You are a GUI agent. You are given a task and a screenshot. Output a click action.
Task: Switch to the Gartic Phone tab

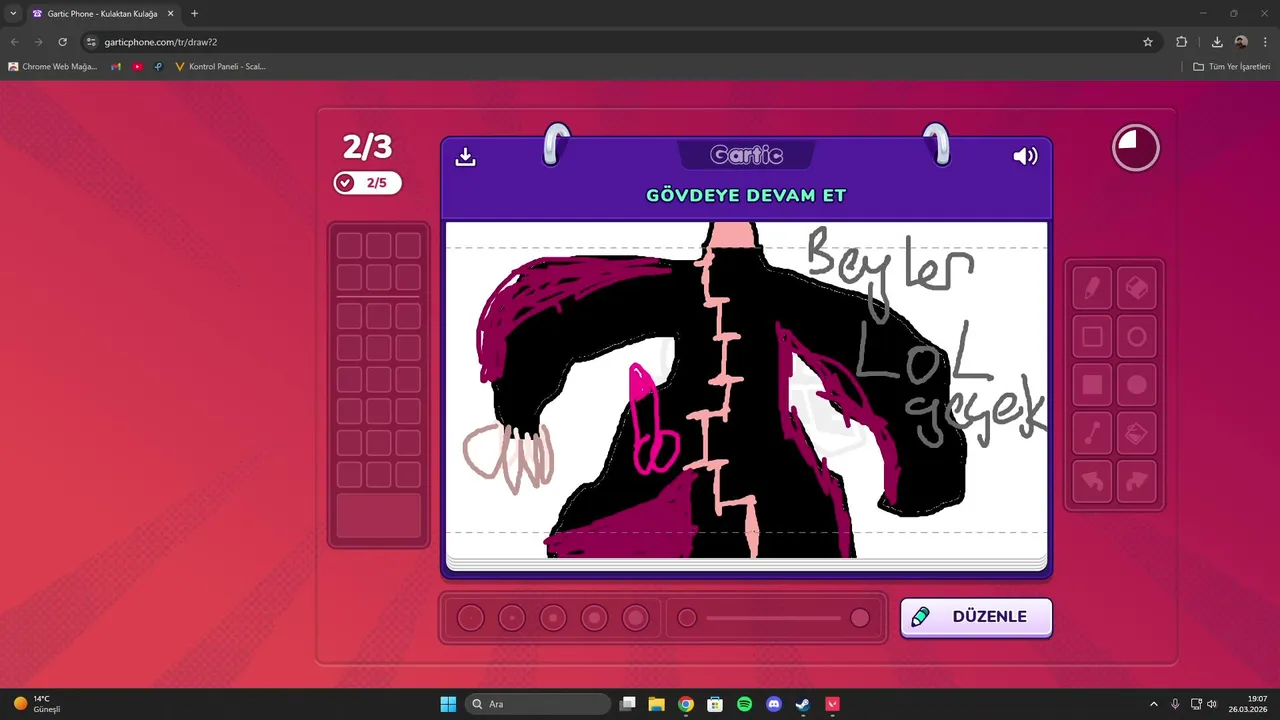pyautogui.click(x=102, y=14)
